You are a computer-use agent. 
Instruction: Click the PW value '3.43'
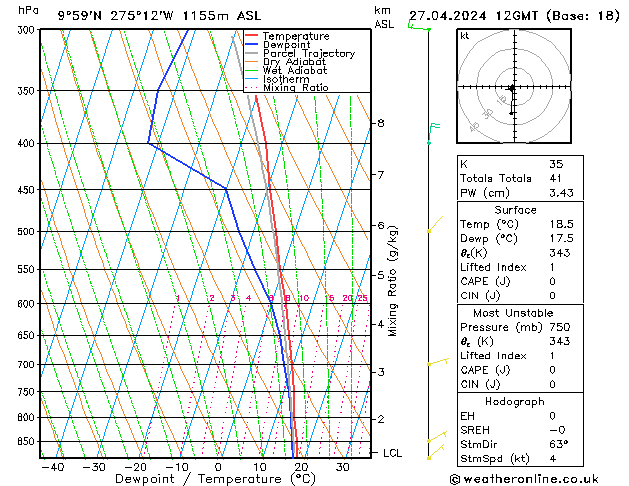coord(562,193)
